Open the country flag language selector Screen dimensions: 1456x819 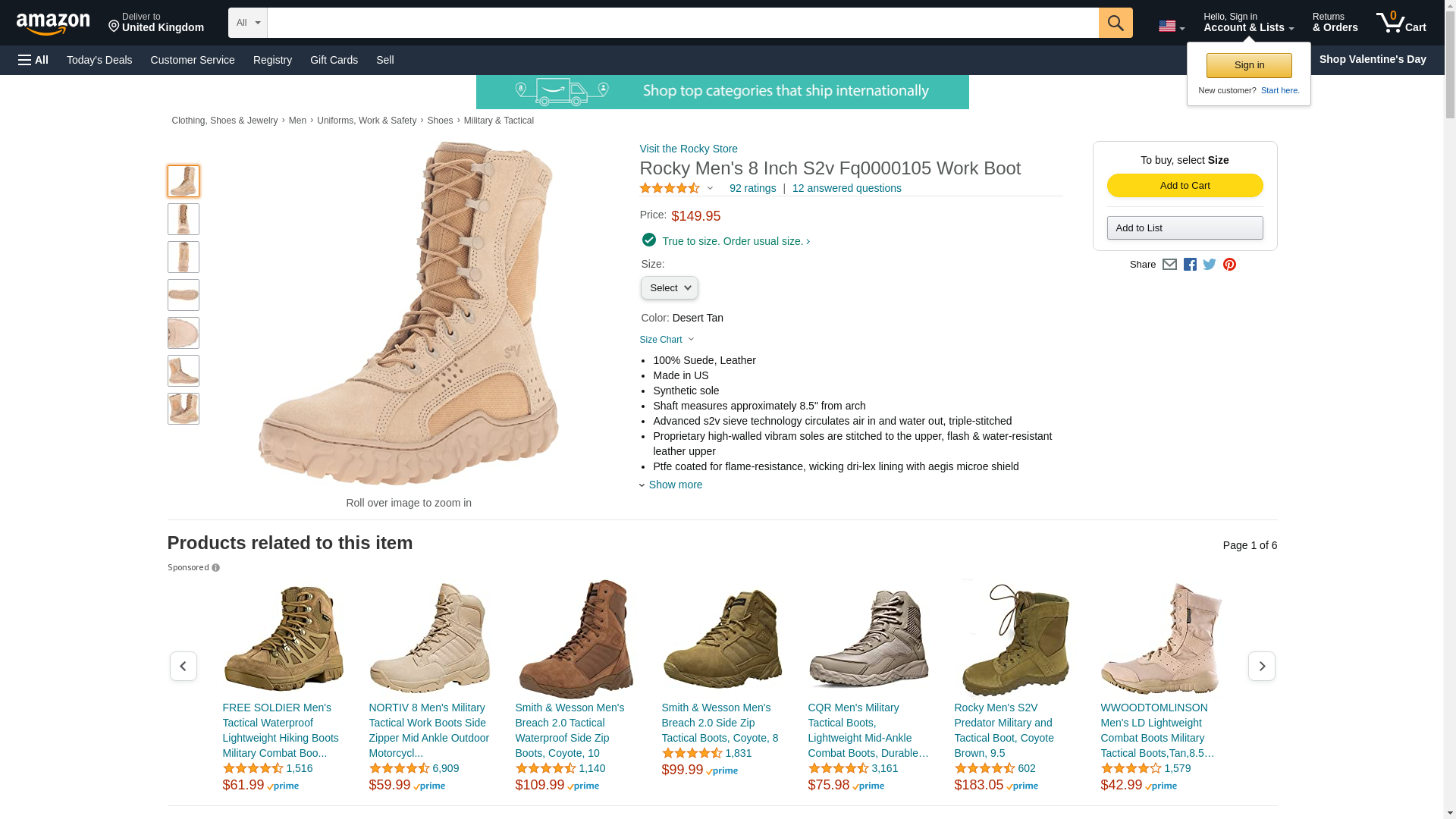tap(1171, 27)
